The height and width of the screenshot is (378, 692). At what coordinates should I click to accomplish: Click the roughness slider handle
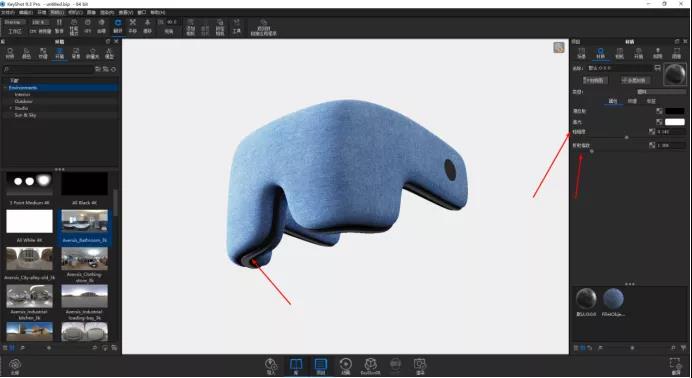pos(627,138)
